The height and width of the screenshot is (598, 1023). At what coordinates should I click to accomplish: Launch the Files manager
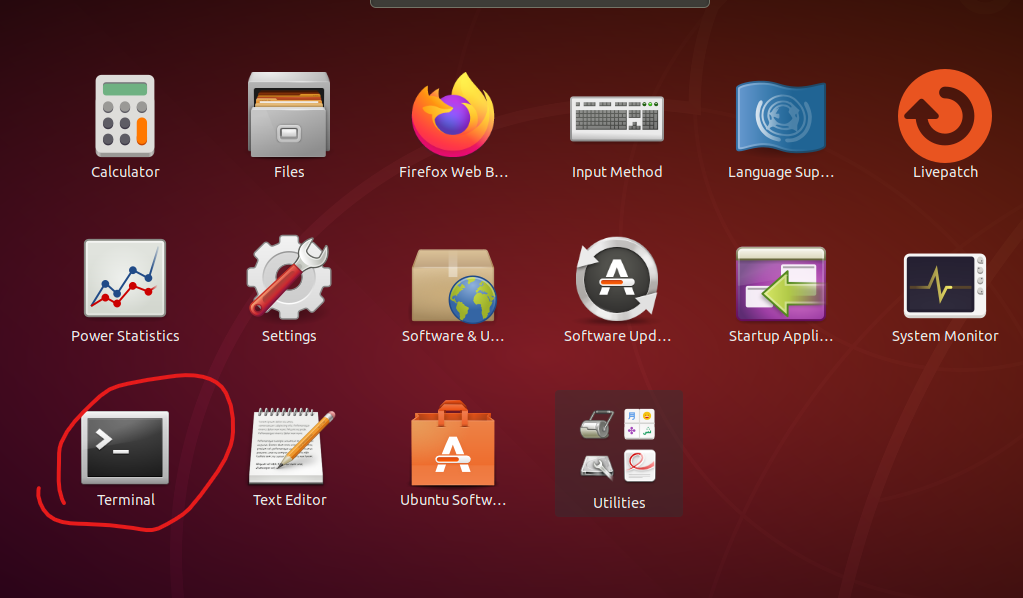pyautogui.click(x=288, y=115)
